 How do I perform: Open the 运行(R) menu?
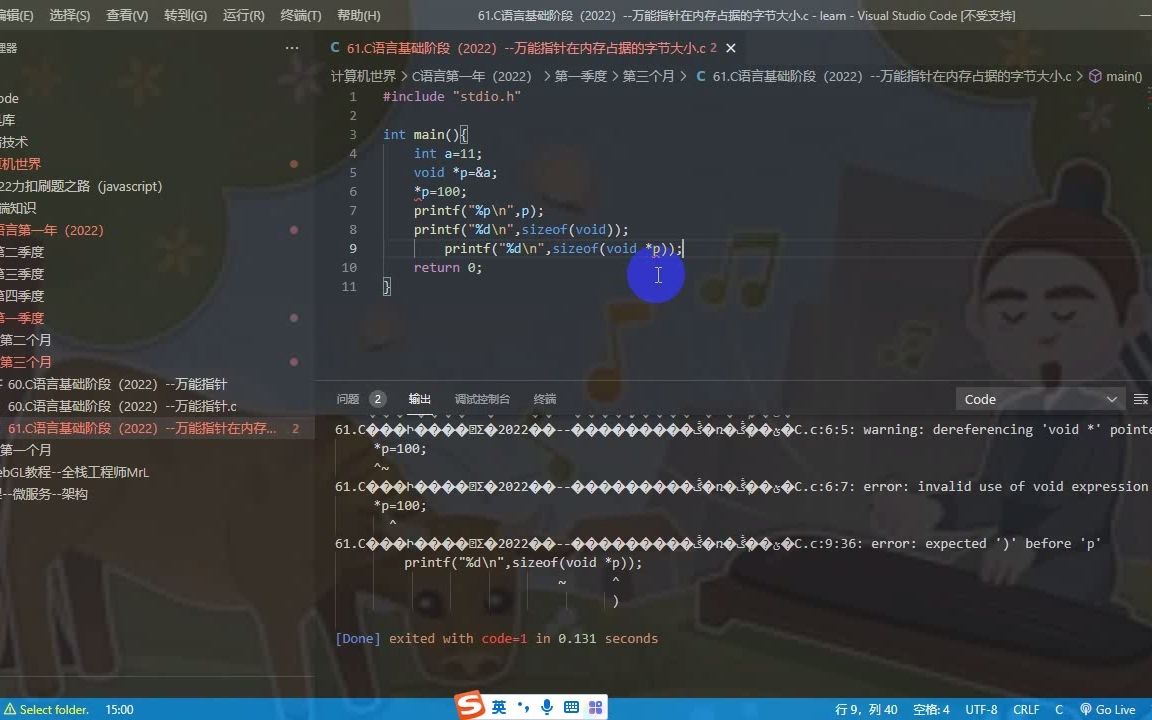point(245,15)
